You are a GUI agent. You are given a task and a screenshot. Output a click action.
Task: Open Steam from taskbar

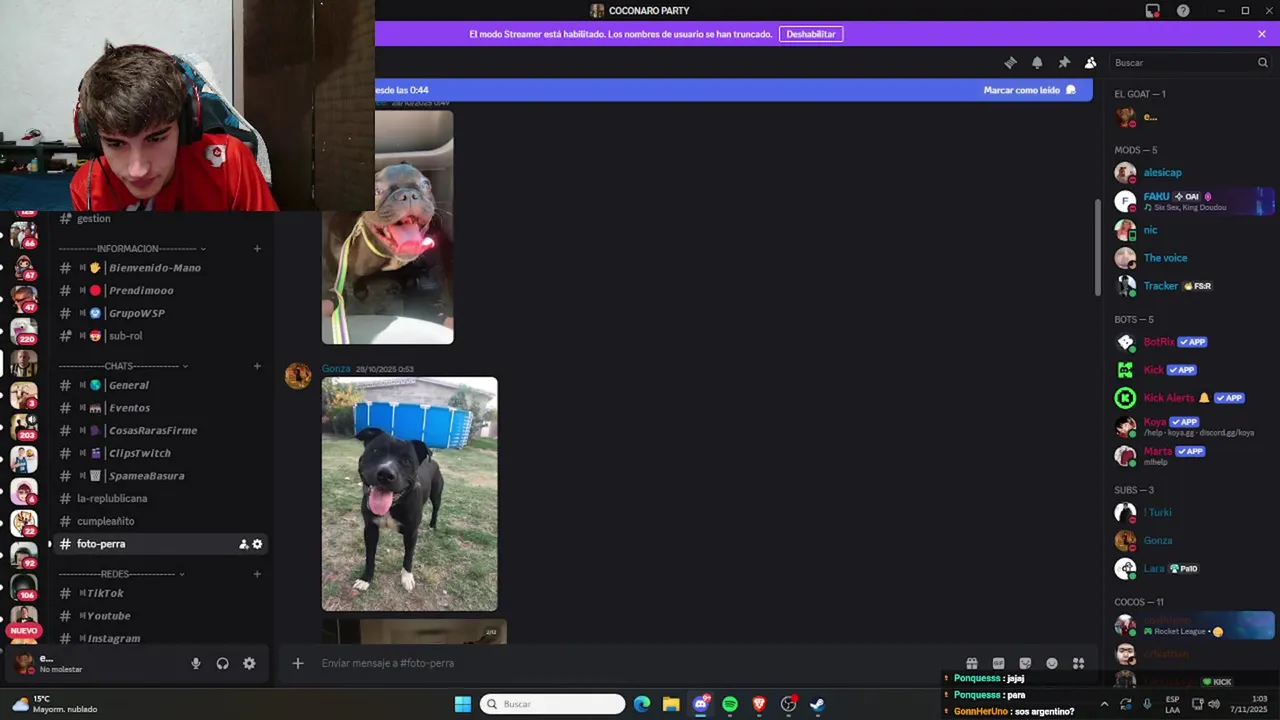coord(817,704)
